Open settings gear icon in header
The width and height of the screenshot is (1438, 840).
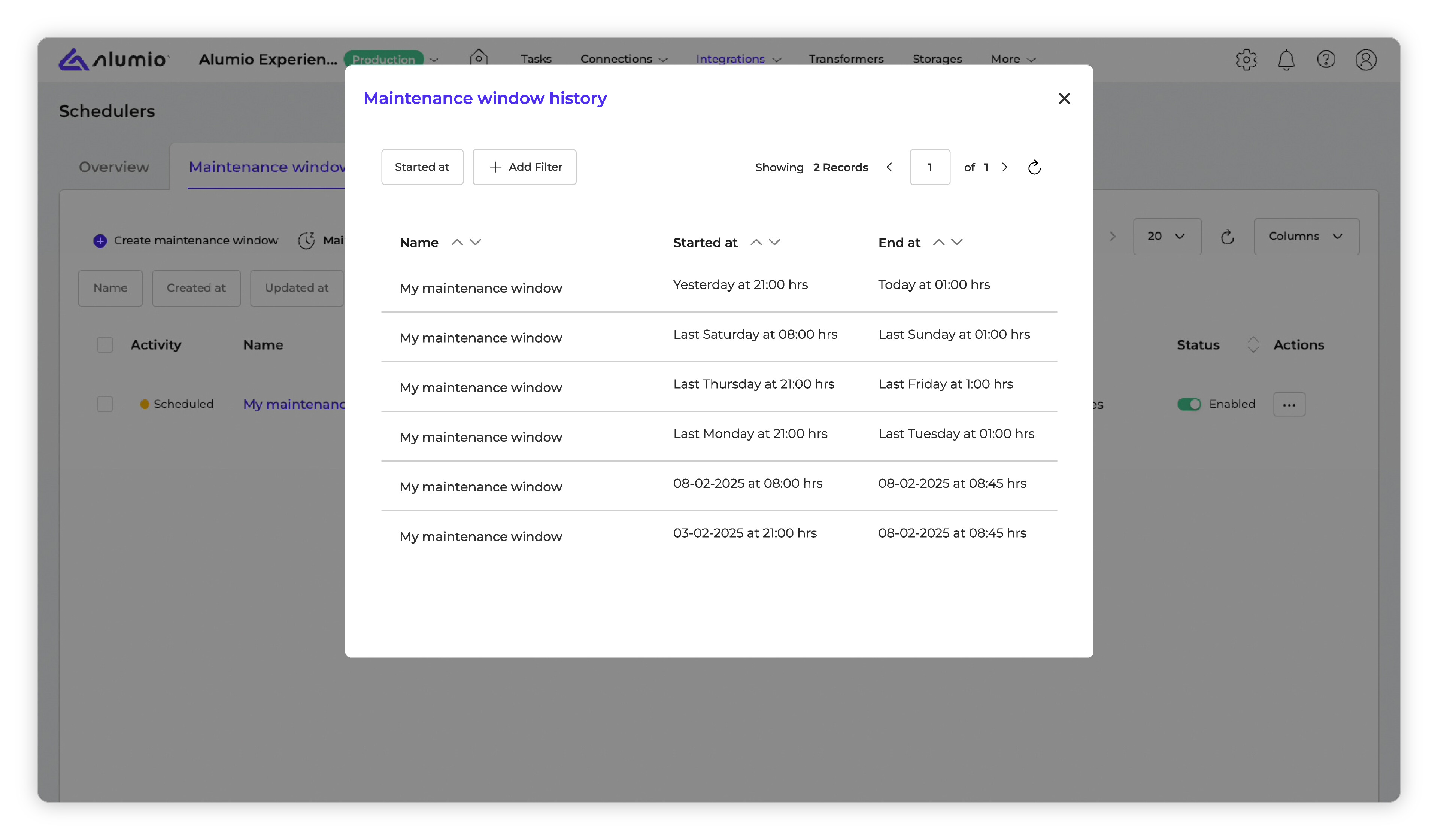pos(1246,59)
